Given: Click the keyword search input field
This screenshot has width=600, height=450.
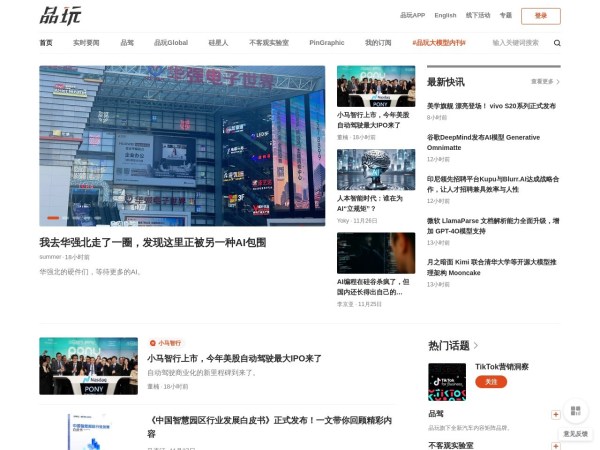Looking at the screenshot, I should (x=515, y=43).
